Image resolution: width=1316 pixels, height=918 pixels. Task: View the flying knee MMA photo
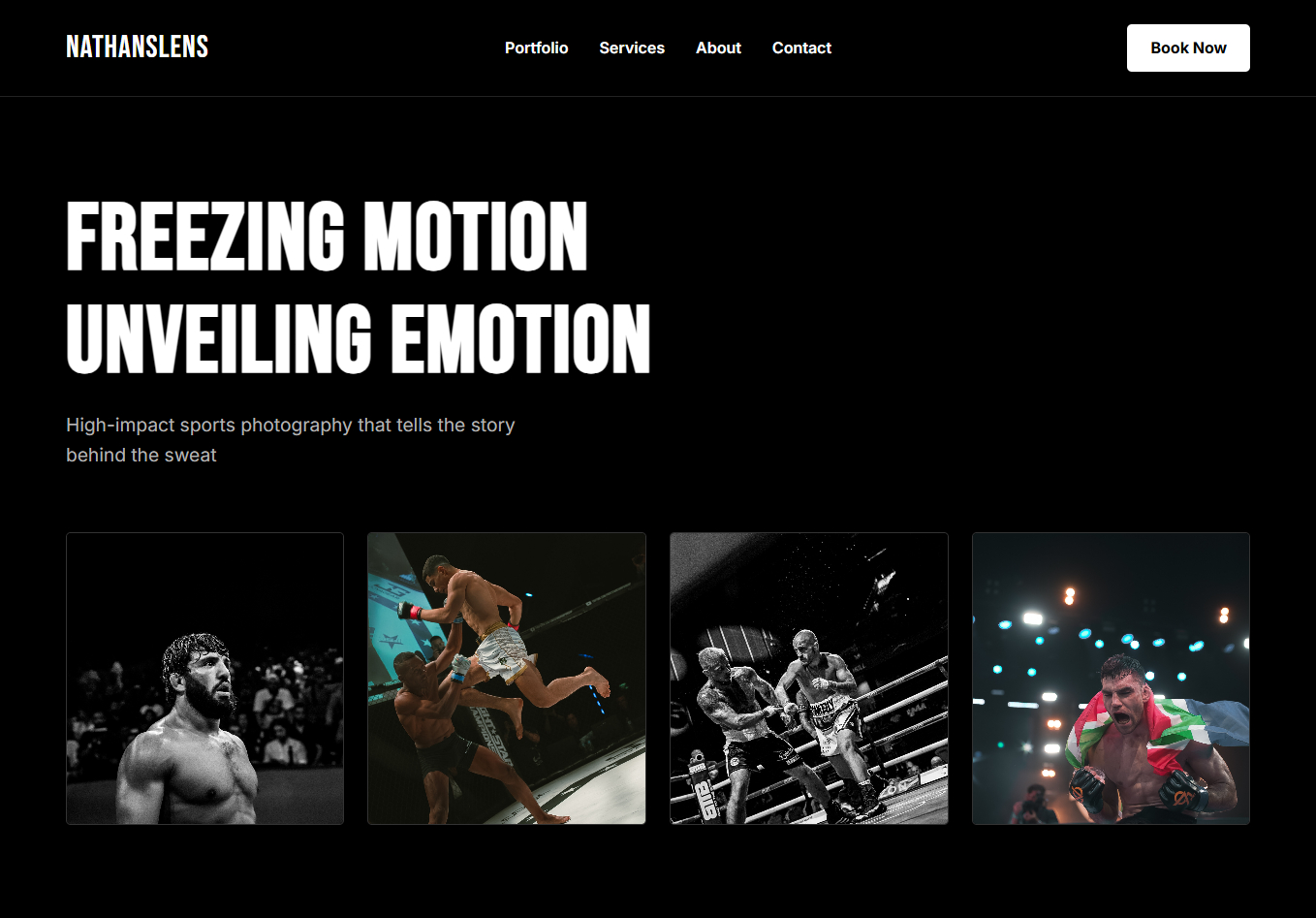click(x=507, y=679)
